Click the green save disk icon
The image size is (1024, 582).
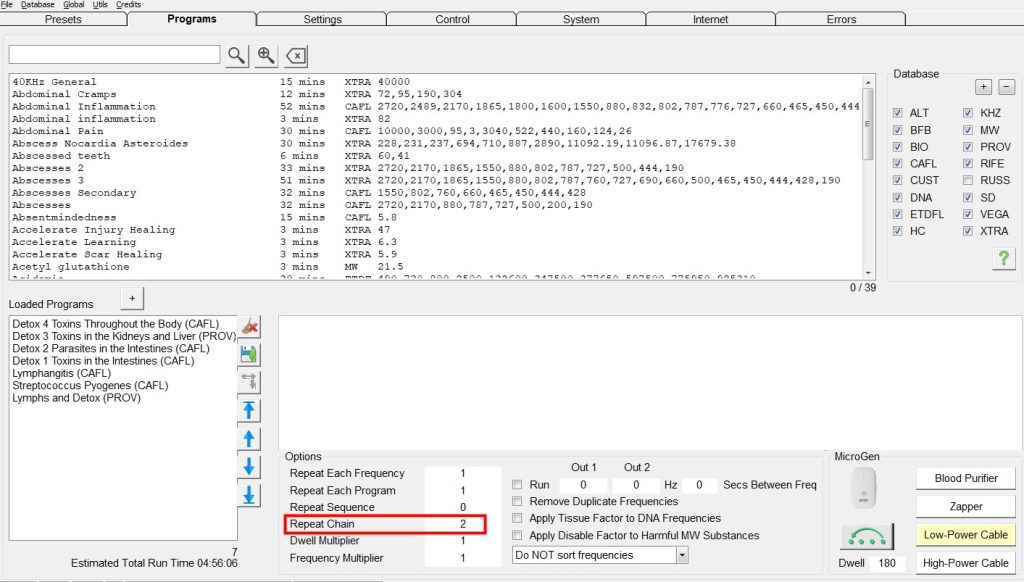250,354
